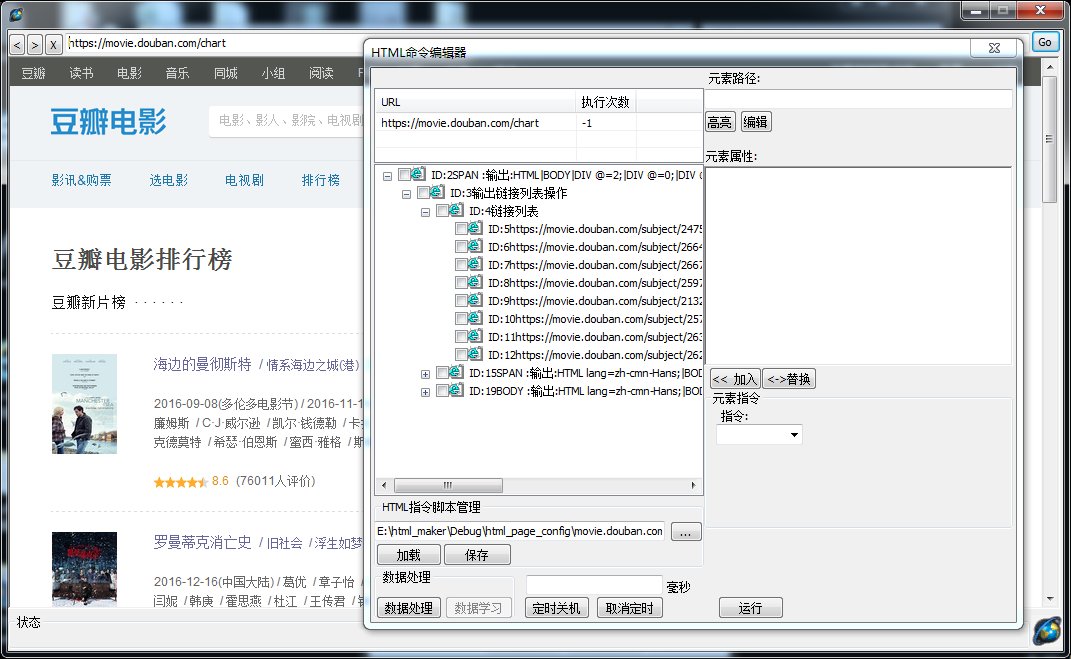Click the IE page icon on ID:2SPAN node

419,175
